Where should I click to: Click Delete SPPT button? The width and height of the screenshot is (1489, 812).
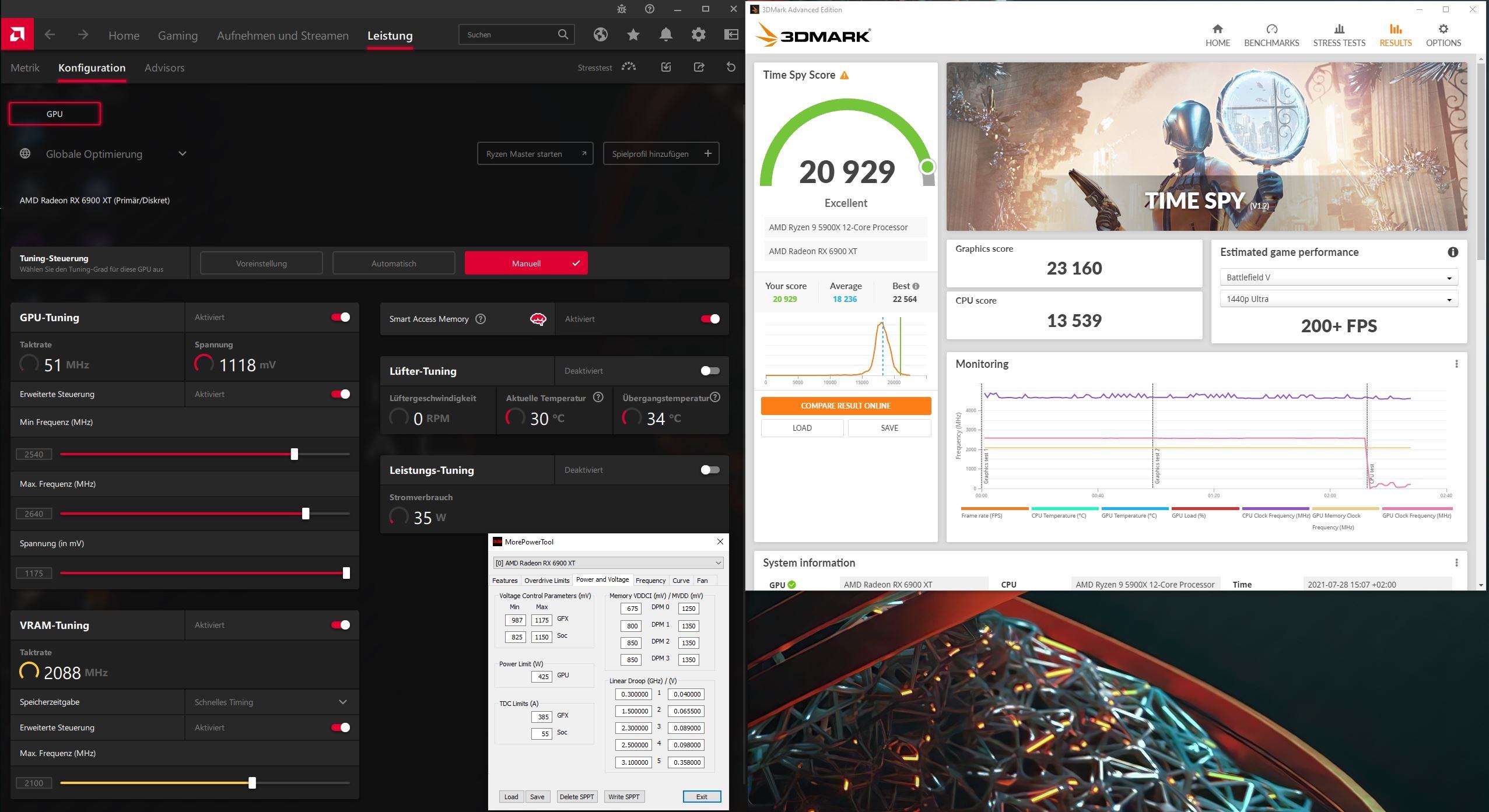coord(576,797)
